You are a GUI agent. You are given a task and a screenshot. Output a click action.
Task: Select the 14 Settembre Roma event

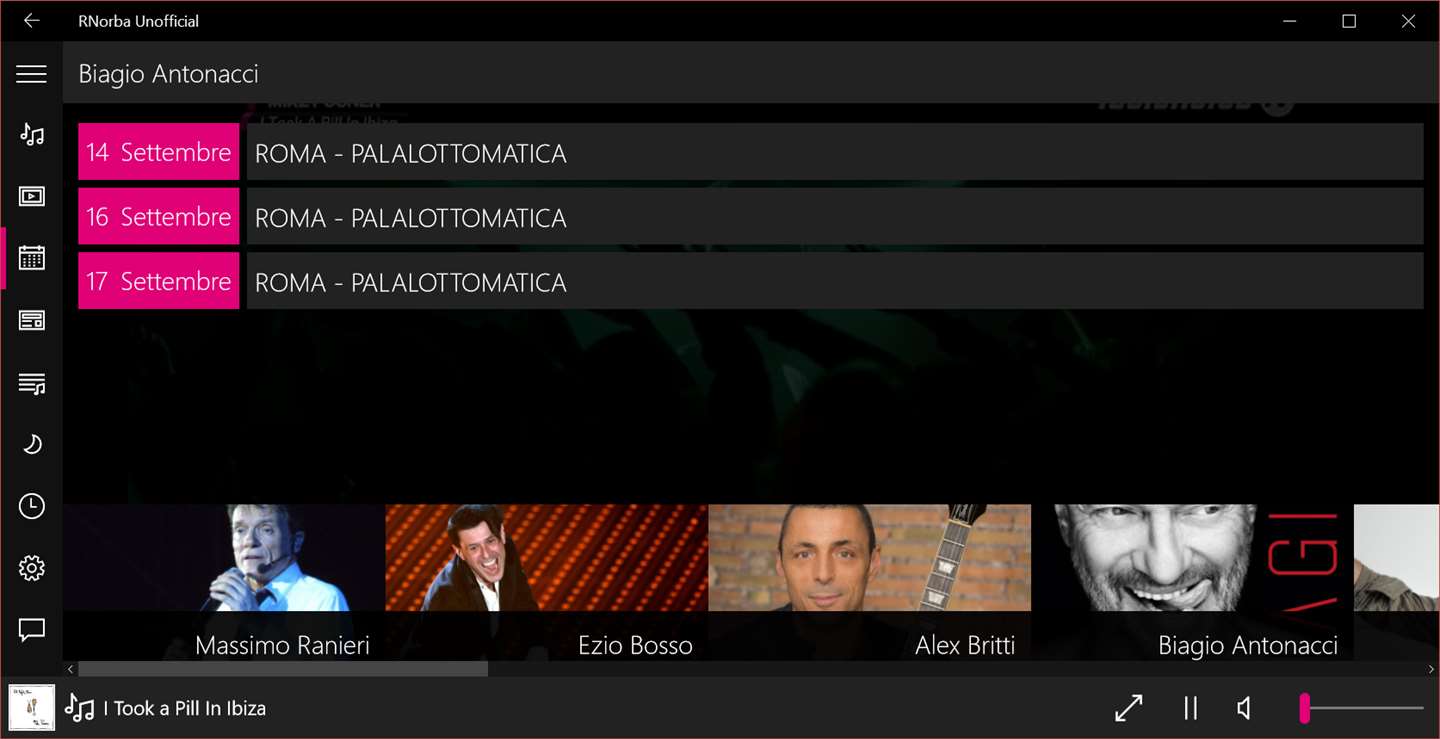coord(750,152)
